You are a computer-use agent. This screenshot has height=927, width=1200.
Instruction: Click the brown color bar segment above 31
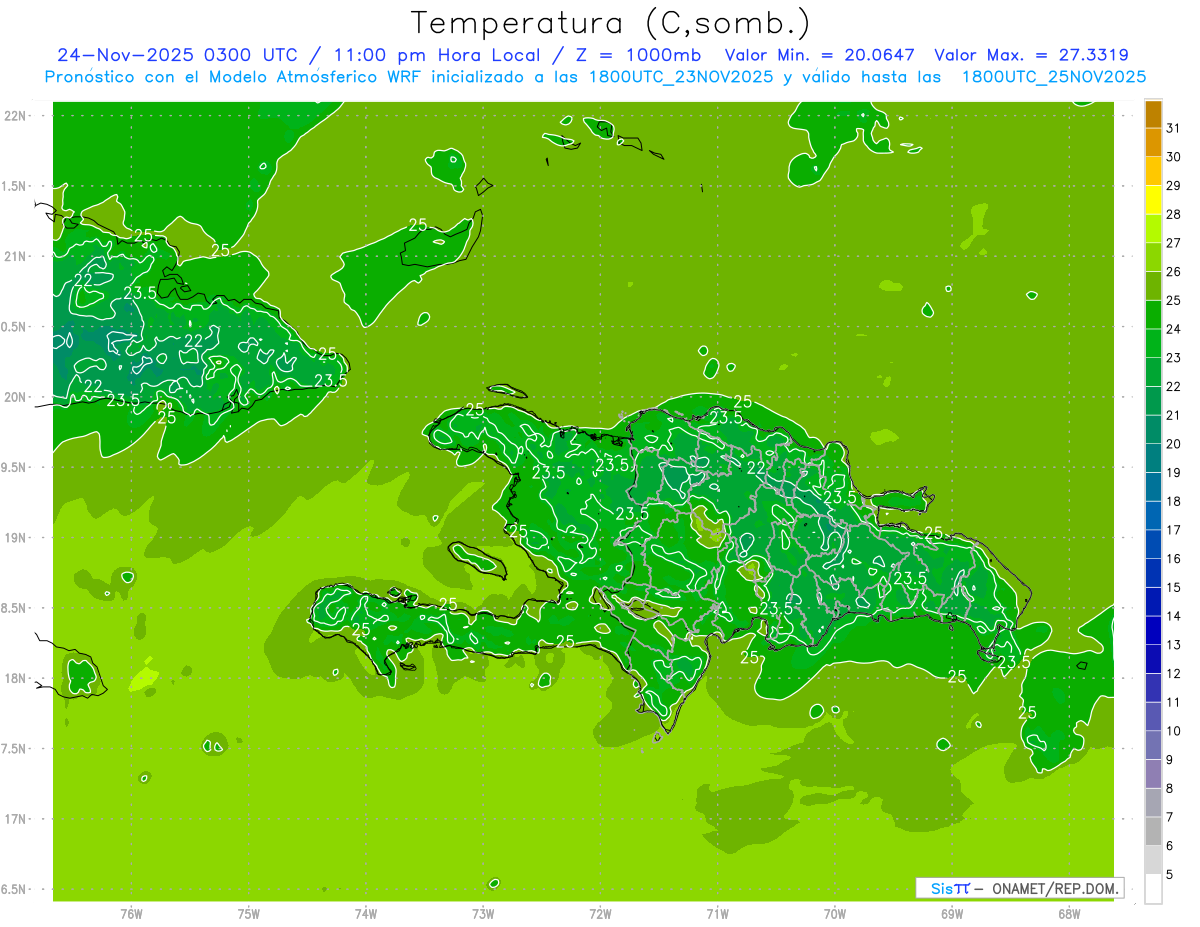tap(1153, 115)
